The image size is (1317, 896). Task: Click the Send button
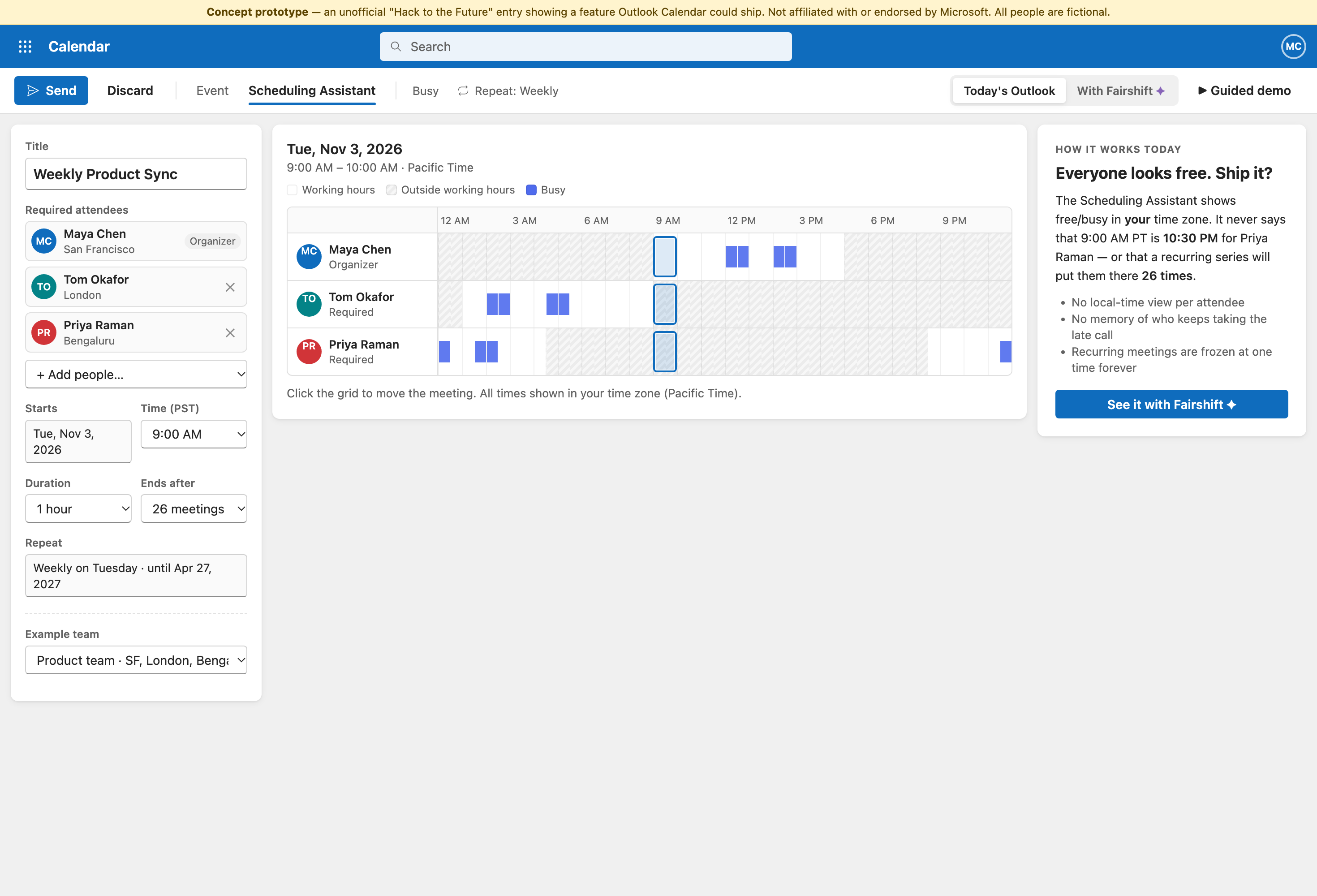coord(51,90)
